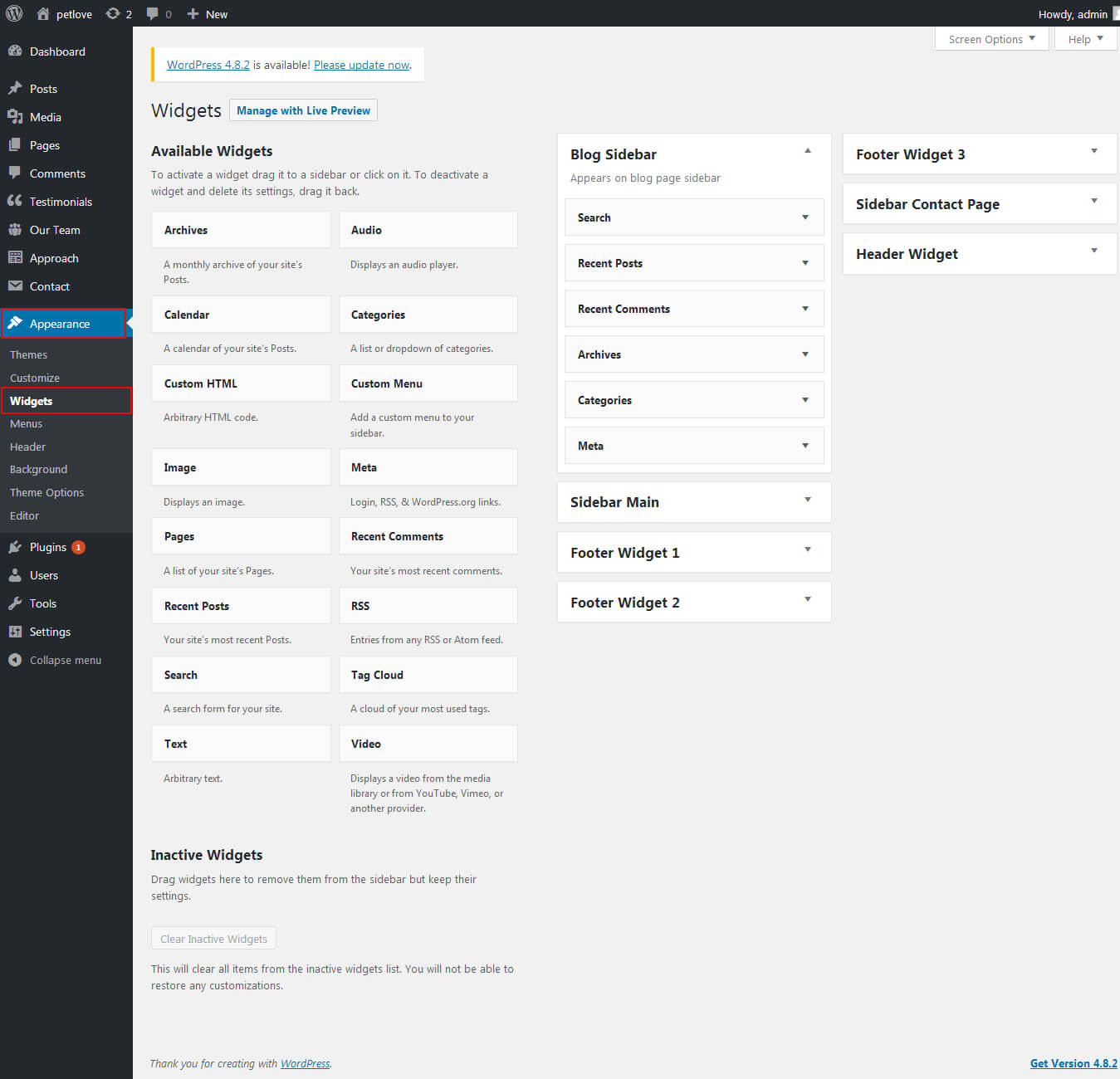1120x1079 pixels.
Task: Expand the Archives widget in Blog Sidebar
Action: coord(805,354)
